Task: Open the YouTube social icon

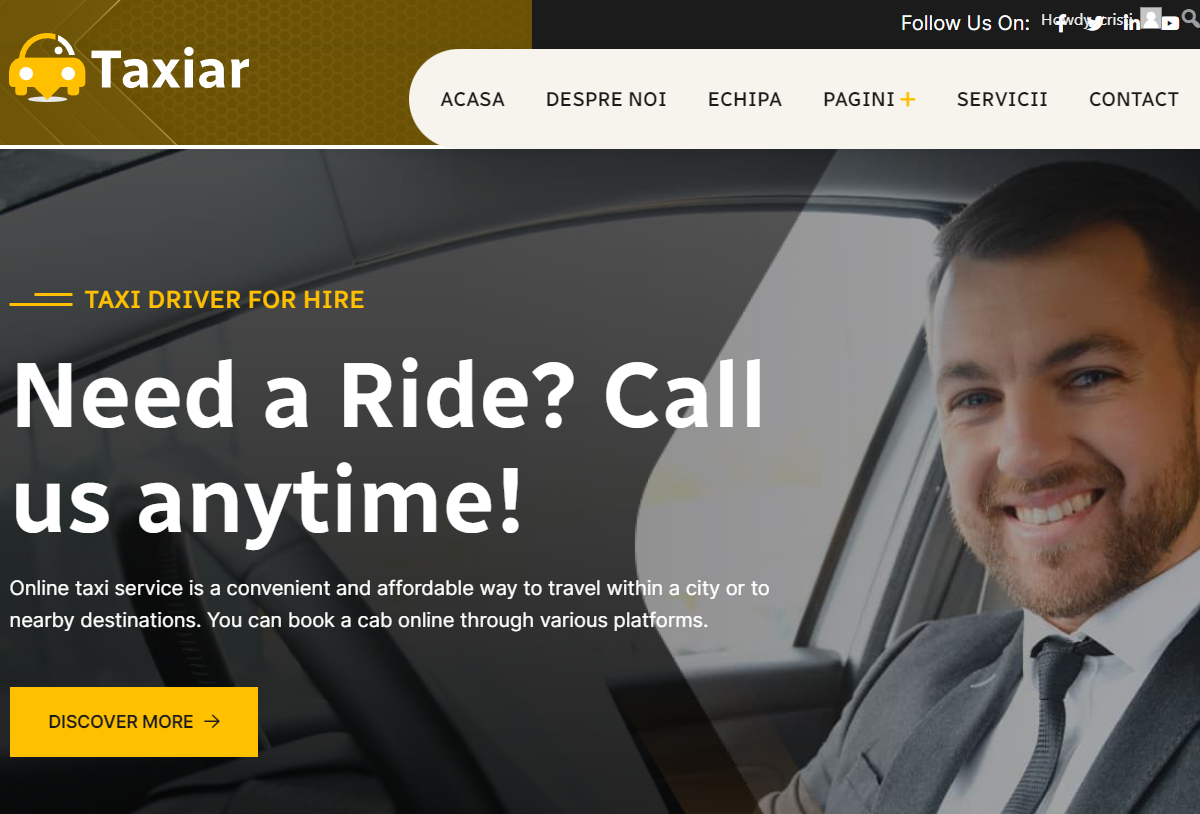Action: 1170,23
